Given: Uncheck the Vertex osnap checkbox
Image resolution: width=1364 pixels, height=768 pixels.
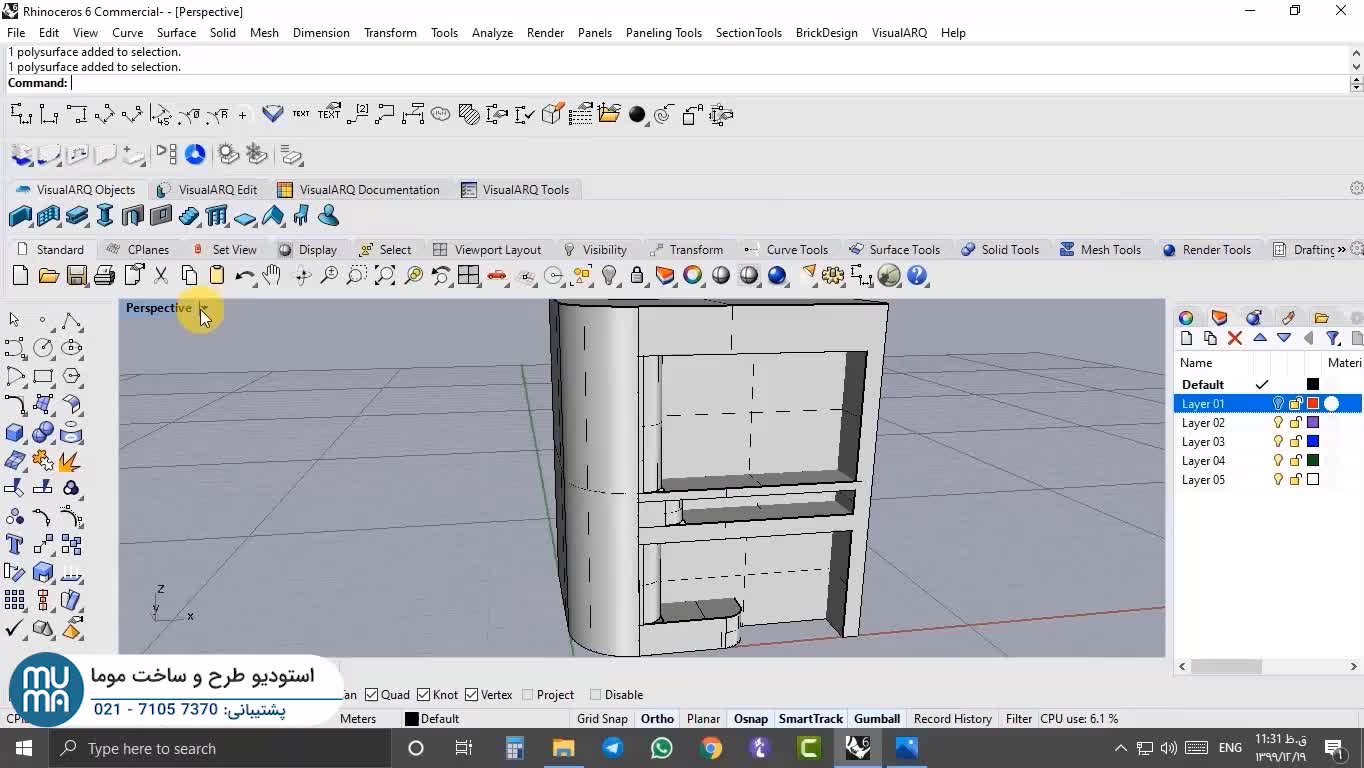Looking at the screenshot, I should pyautogui.click(x=470, y=695).
